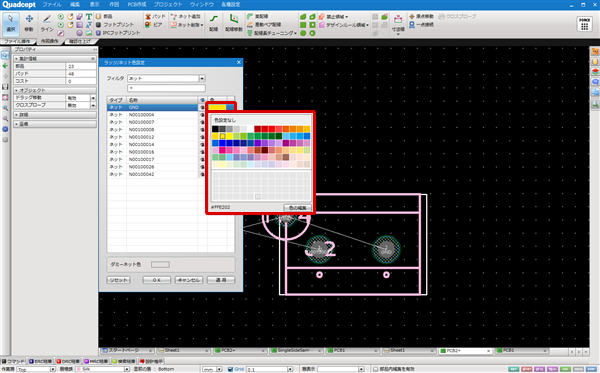Viewport: 600px width, 373px height.
Task: Open the ドラッグ移動 property dropdown
Action: (93, 98)
